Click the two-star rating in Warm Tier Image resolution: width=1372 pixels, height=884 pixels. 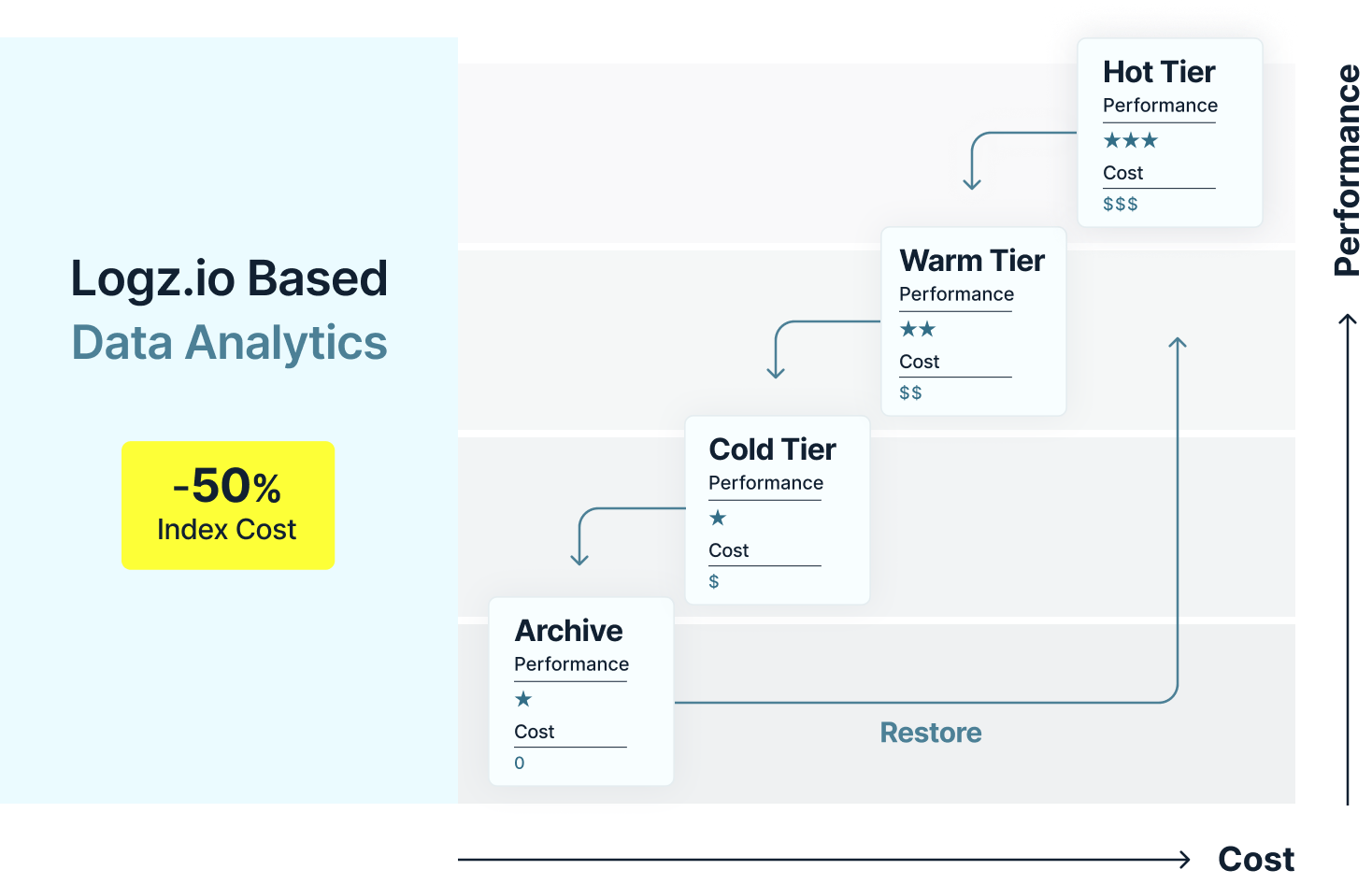pyautogui.click(x=918, y=329)
